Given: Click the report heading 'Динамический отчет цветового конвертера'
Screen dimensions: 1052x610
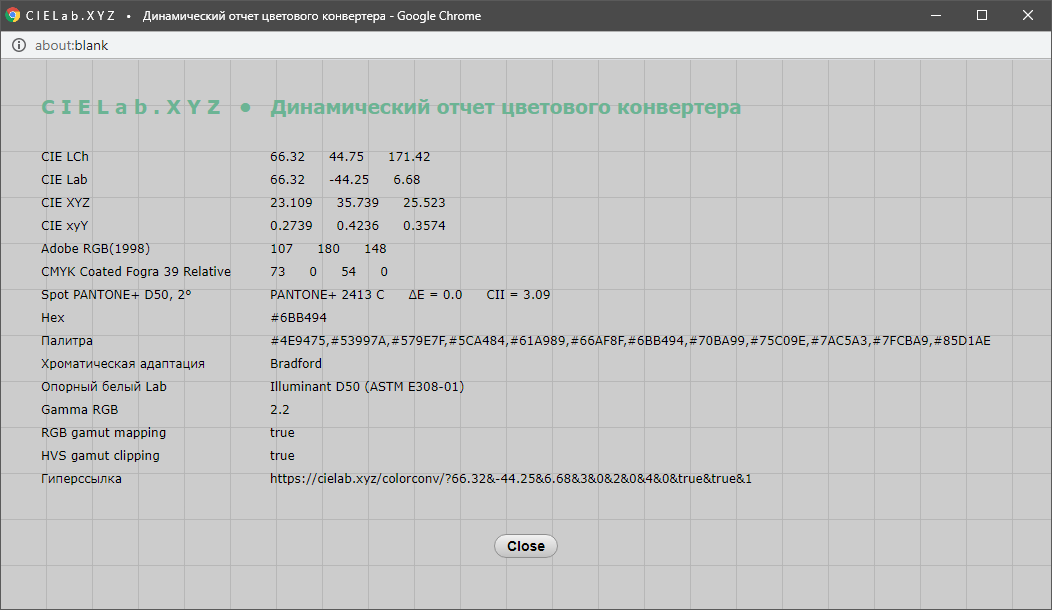Looking at the screenshot, I should coord(505,107).
